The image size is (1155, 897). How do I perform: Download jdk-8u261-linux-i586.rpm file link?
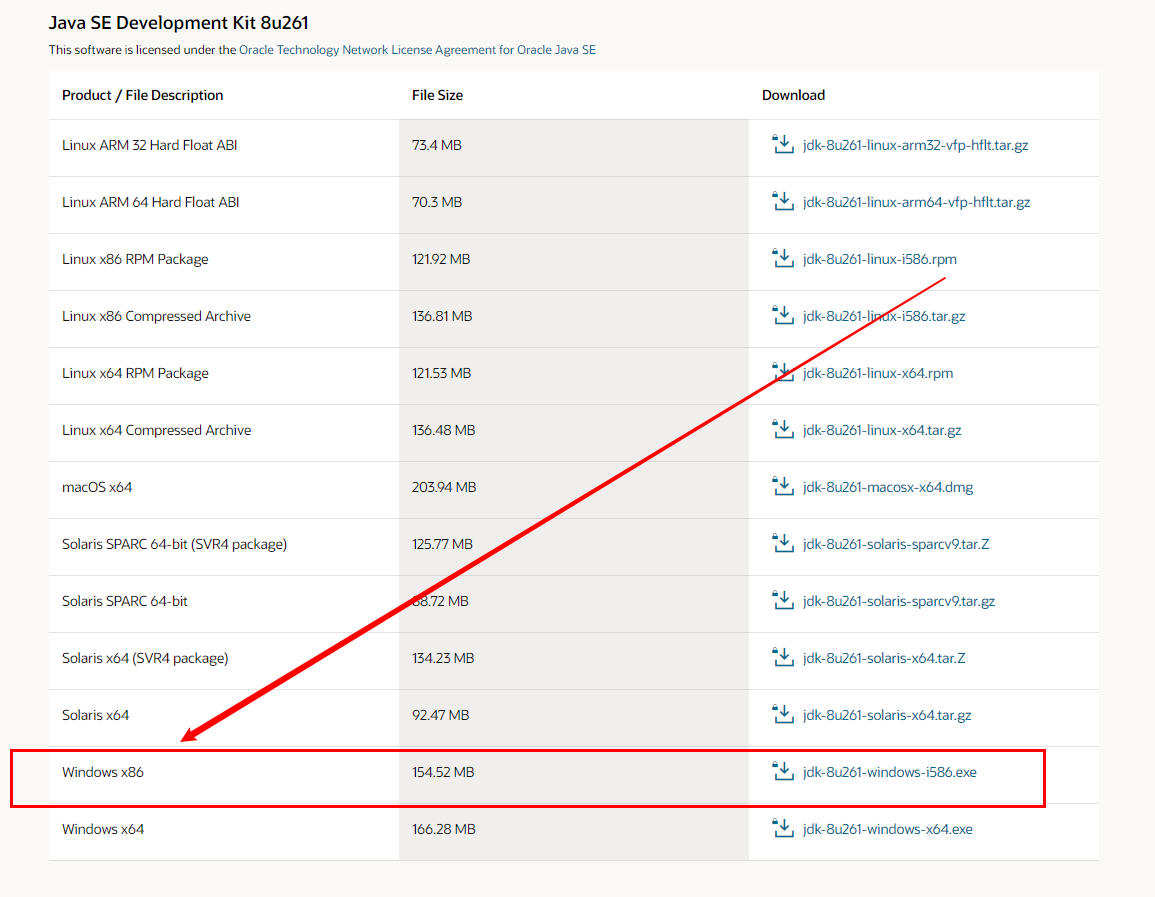coord(880,259)
